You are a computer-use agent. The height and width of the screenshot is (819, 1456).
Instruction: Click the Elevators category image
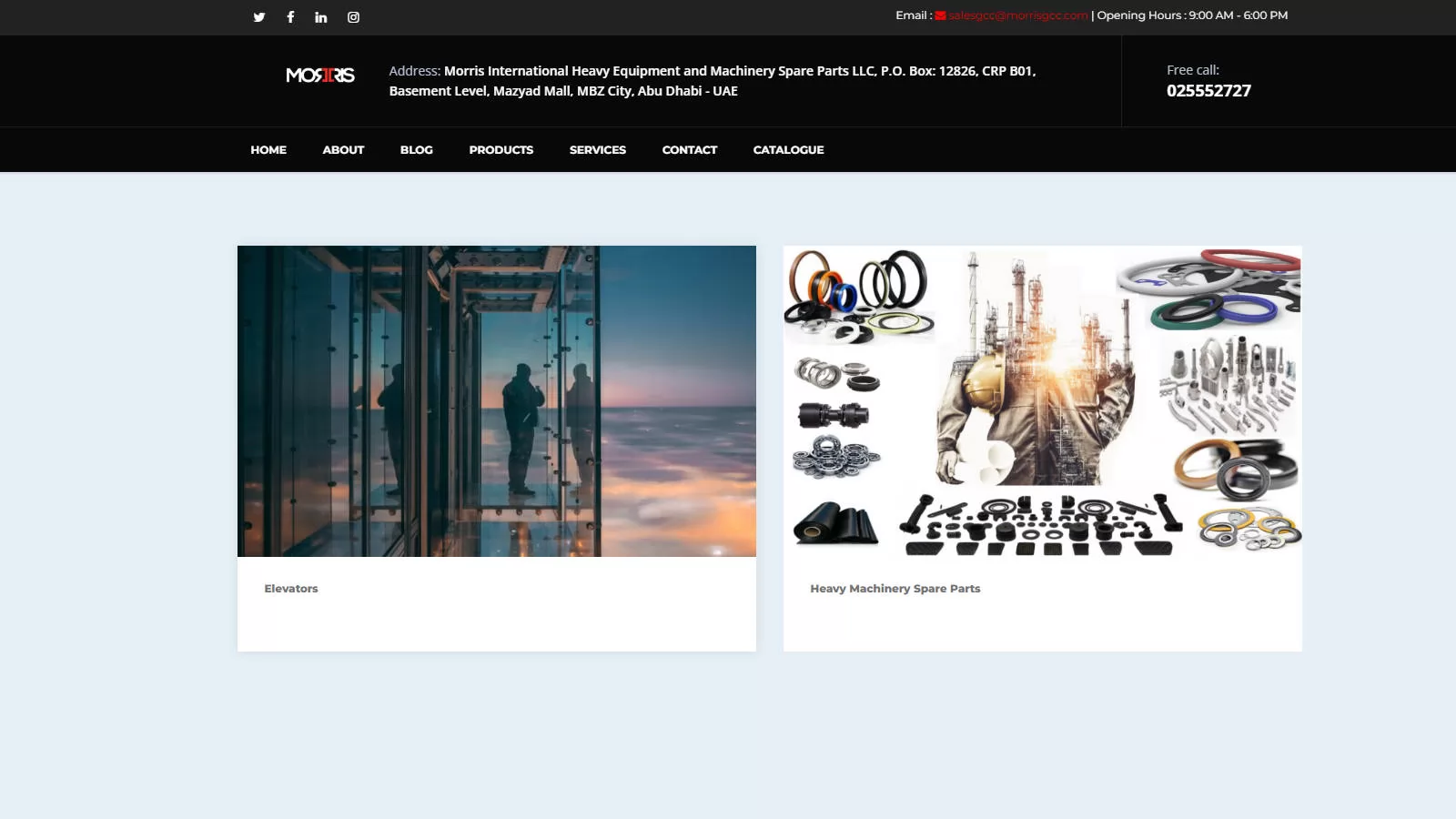pos(496,400)
